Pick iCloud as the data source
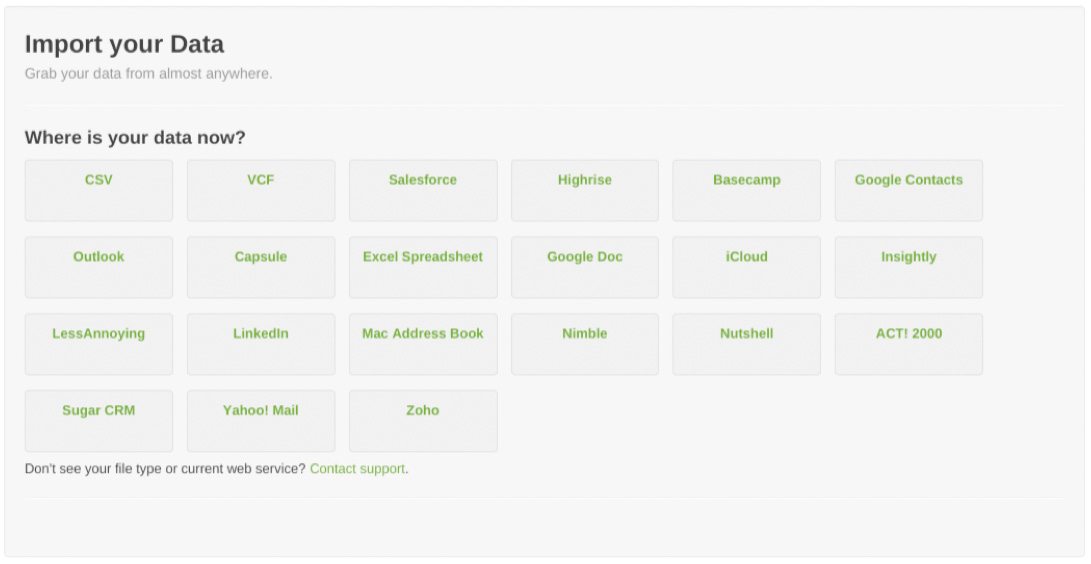The image size is (1091, 564). point(747,268)
